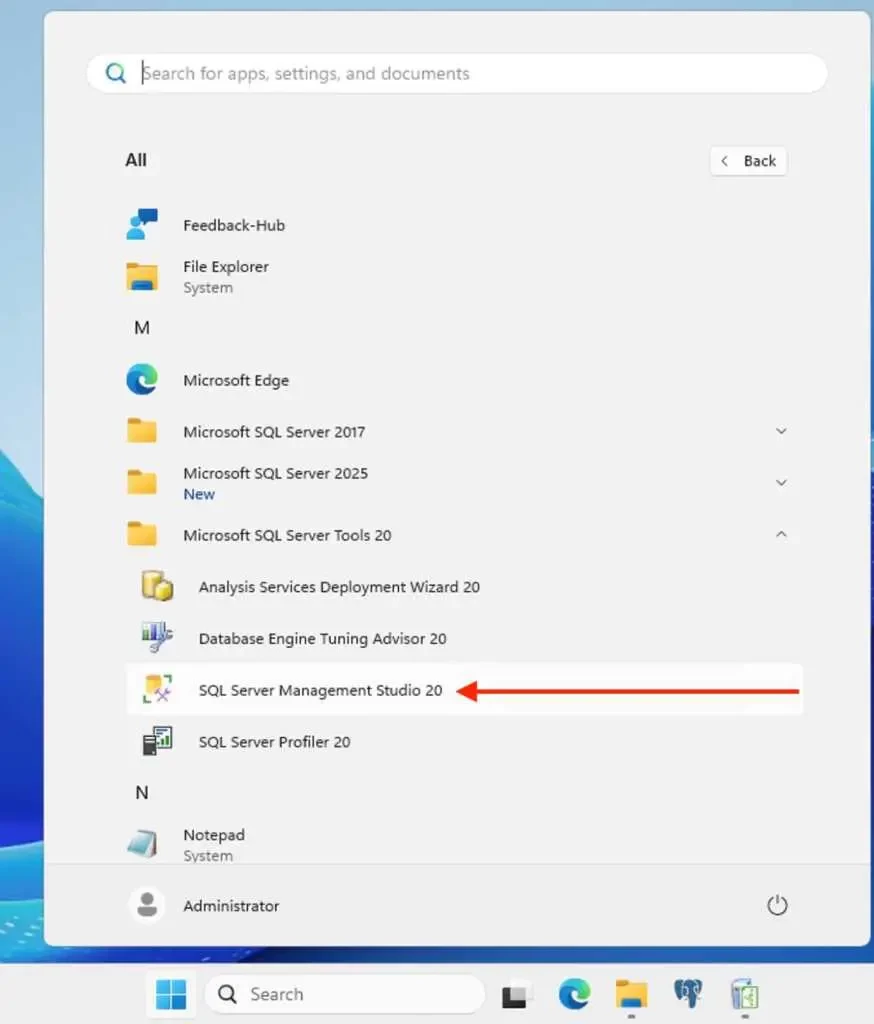Jump to letter index N header

tap(142, 793)
